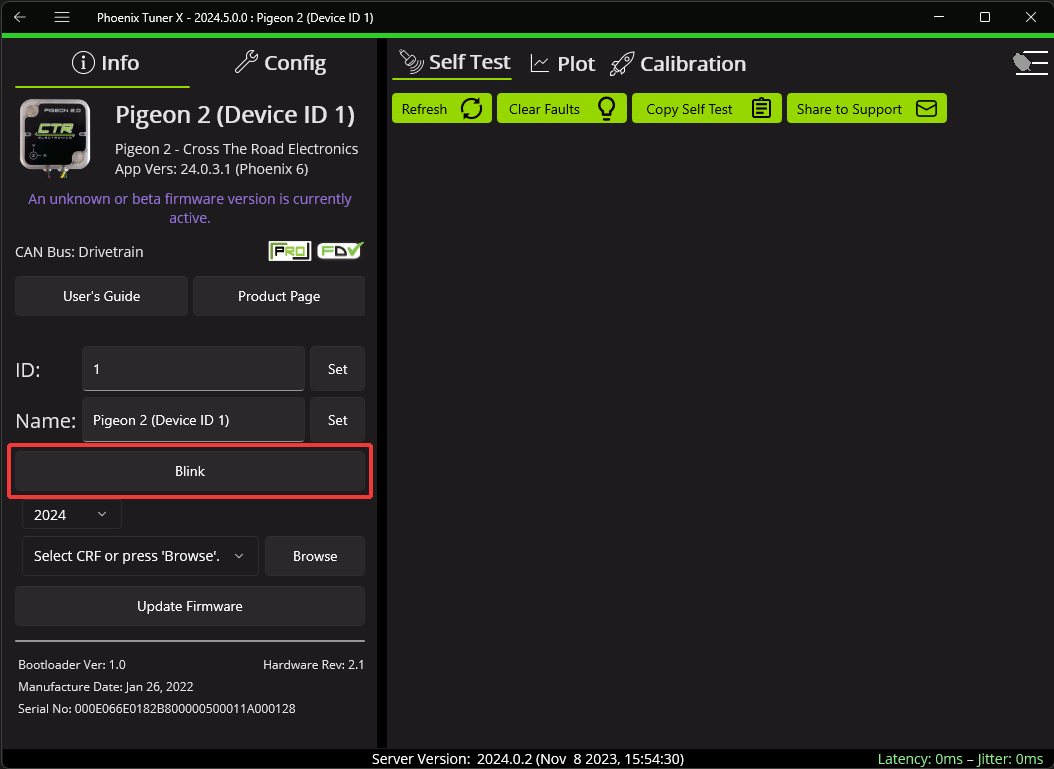Click the PRO license badge
This screenshot has height=769, width=1054.
pos(290,251)
